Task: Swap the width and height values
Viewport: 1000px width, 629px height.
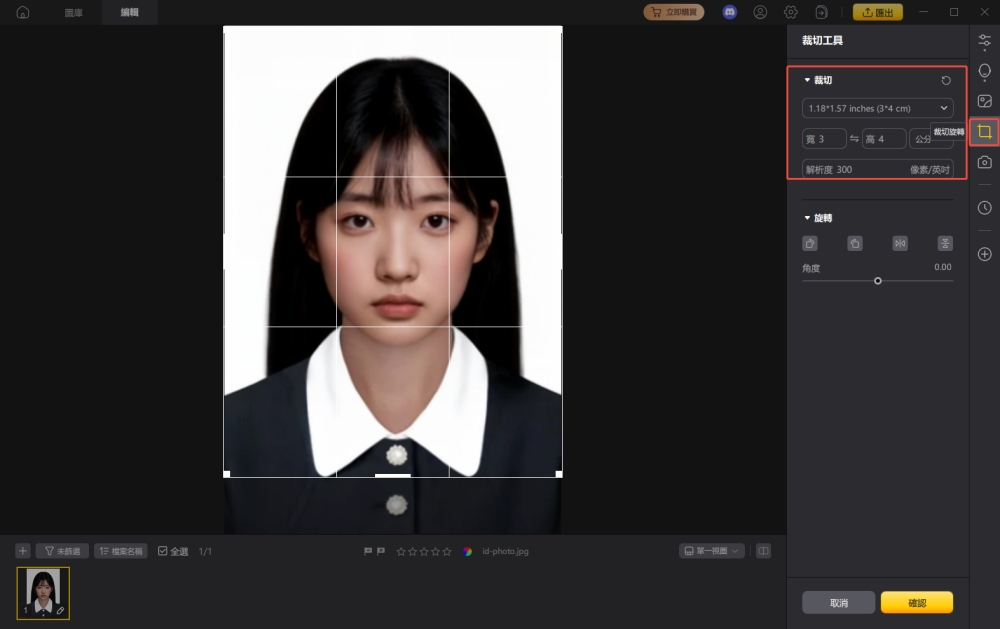Action: pos(854,138)
